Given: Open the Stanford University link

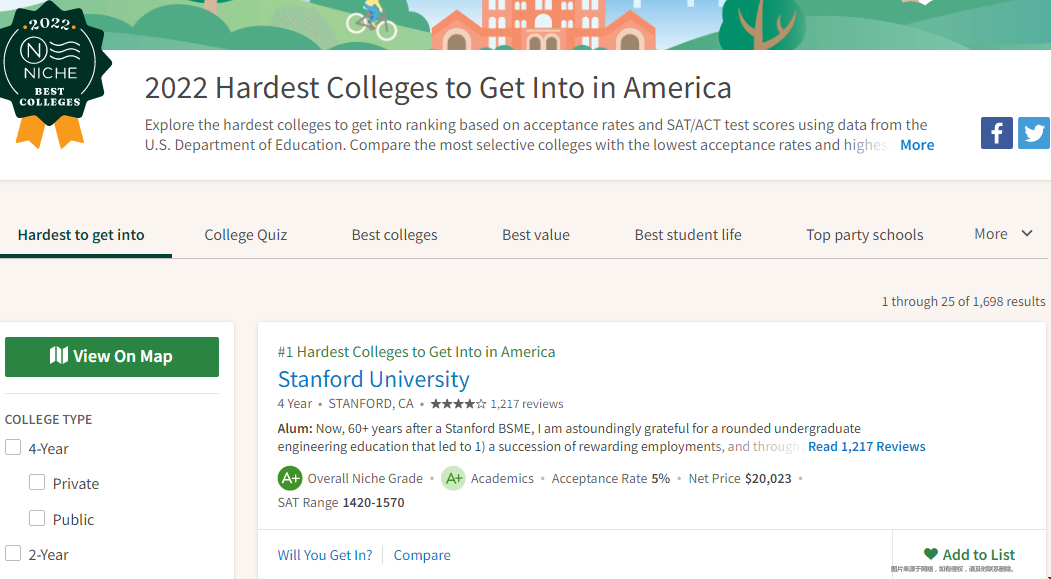Looking at the screenshot, I should pyautogui.click(x=373, y=380).
